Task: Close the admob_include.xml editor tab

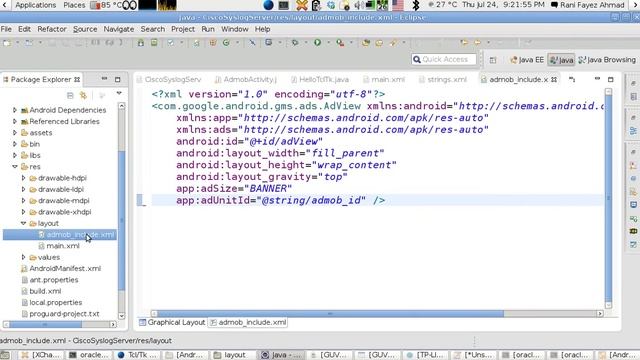Action: pos(554,80)
